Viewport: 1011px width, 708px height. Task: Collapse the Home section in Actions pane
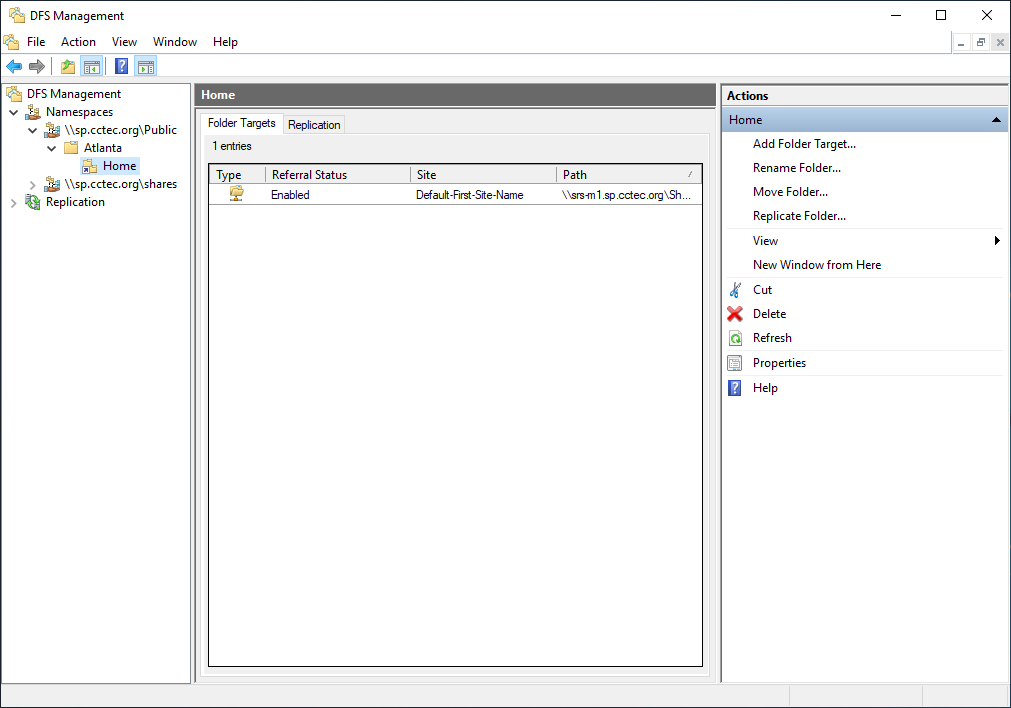(x=996, y=120)
